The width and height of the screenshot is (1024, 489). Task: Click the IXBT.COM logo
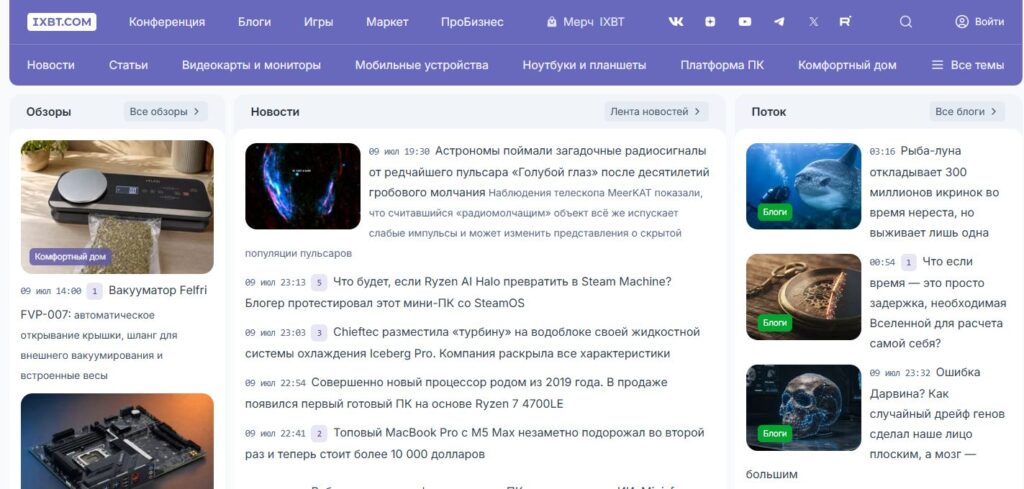click(x=61, y=22)
